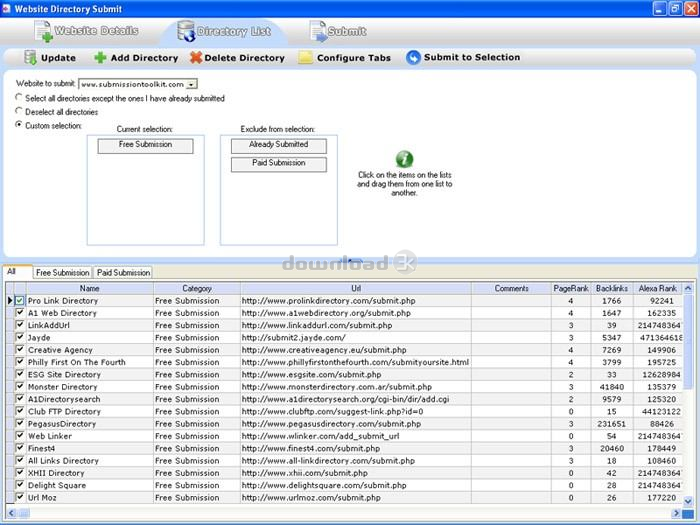
Task: Go to the Submit tab
Action: (x=338, y=31)
